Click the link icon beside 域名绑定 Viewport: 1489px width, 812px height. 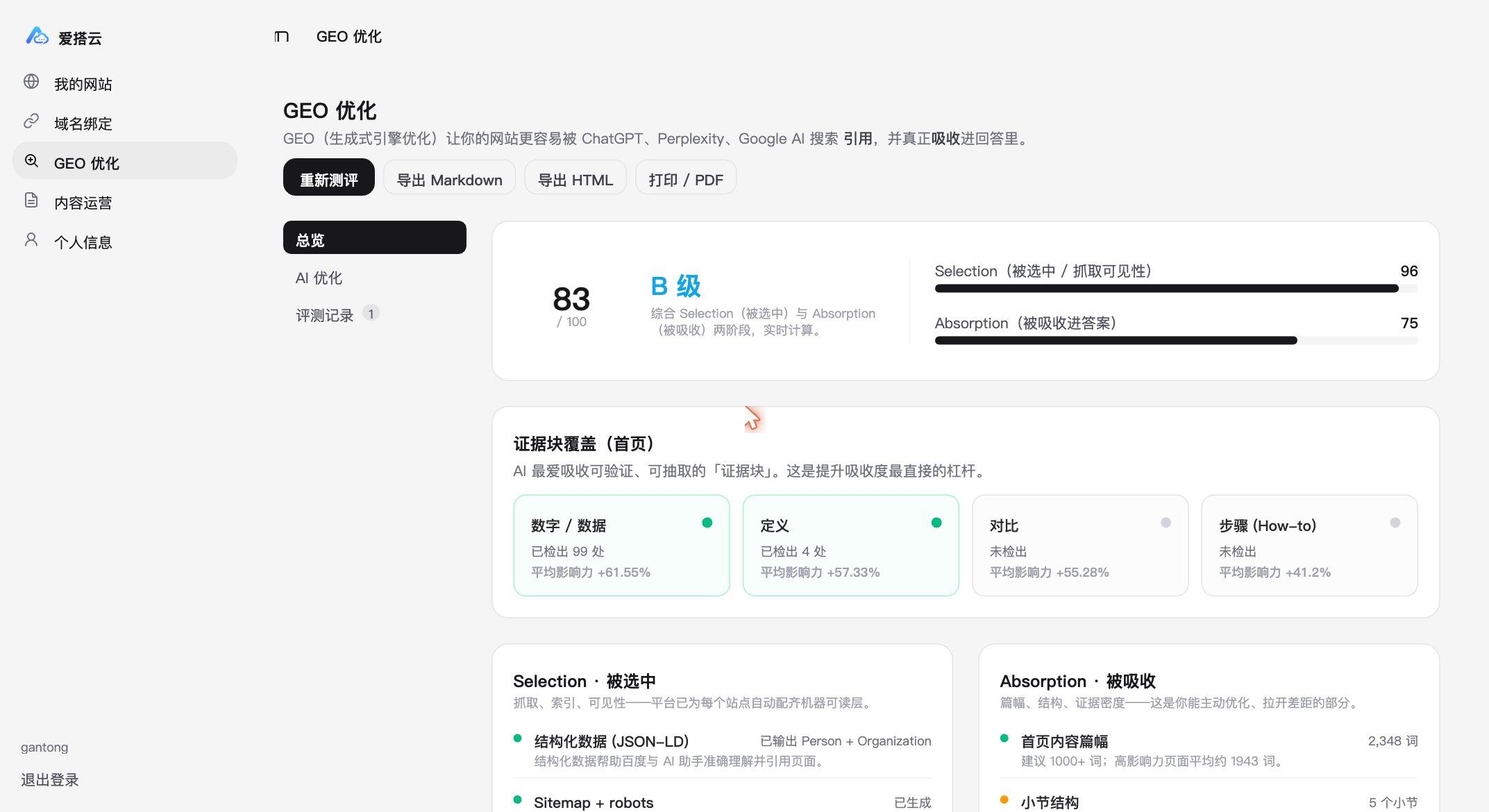point(31,121)
